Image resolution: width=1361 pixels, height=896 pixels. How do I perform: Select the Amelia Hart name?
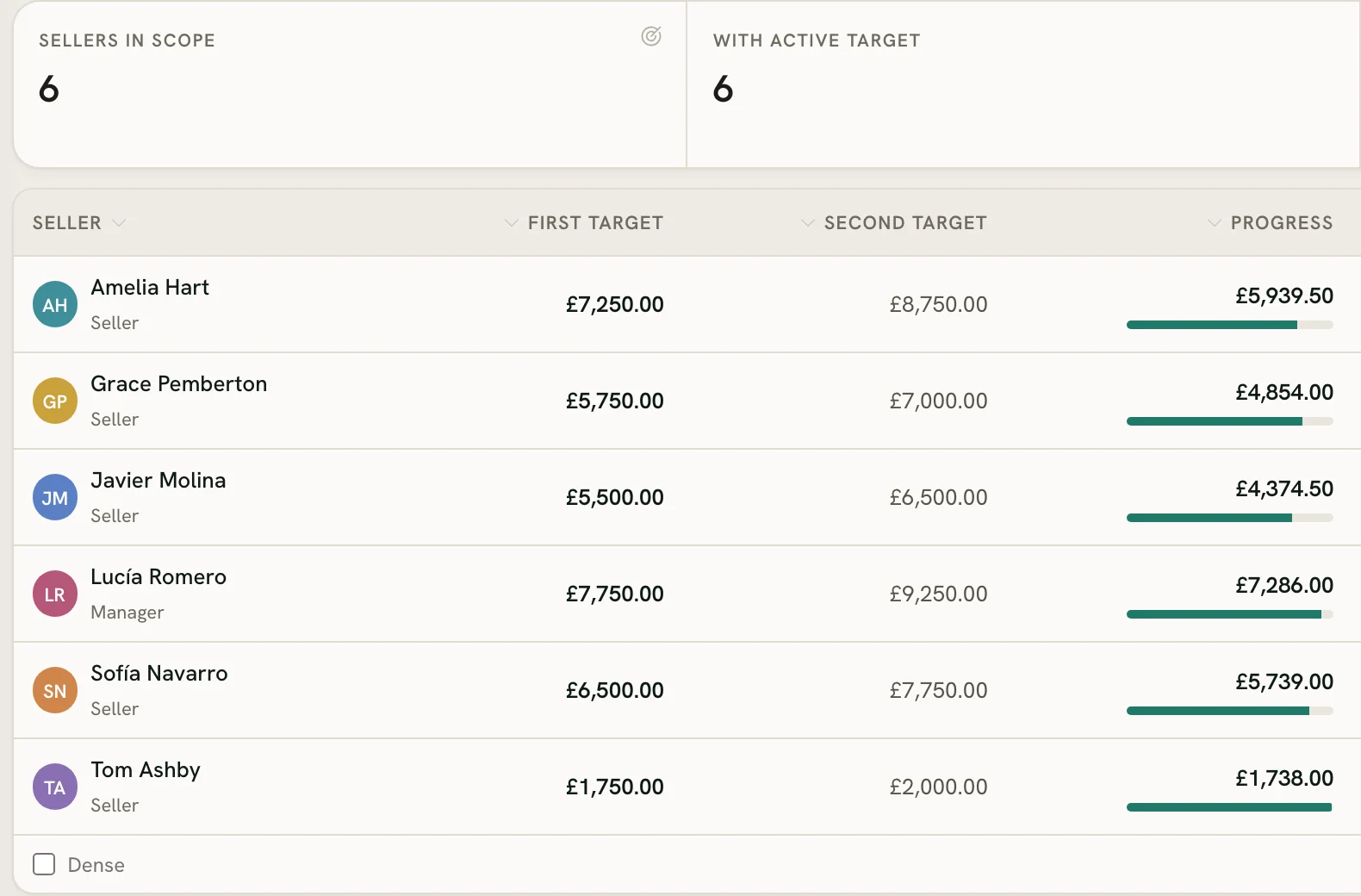(x=150, y=287)
